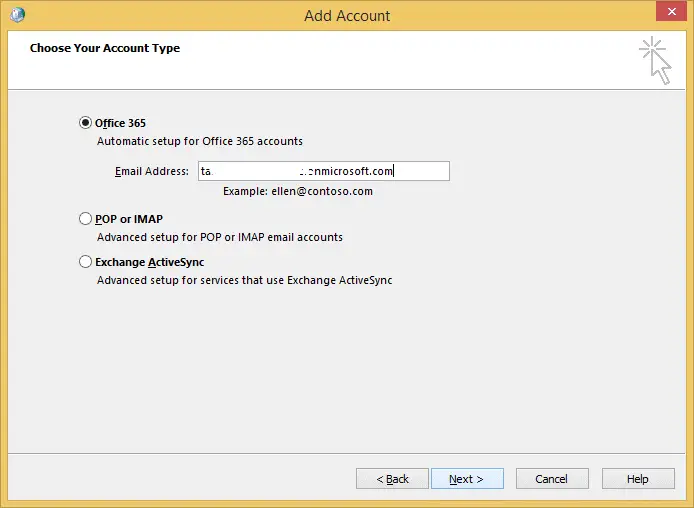
Task: Cancel the Add Account wizard
Action: pos(552,479)
